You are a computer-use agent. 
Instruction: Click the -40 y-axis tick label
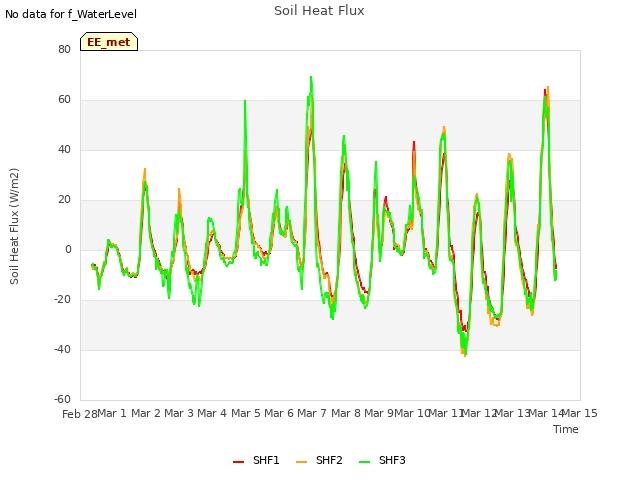62,349
